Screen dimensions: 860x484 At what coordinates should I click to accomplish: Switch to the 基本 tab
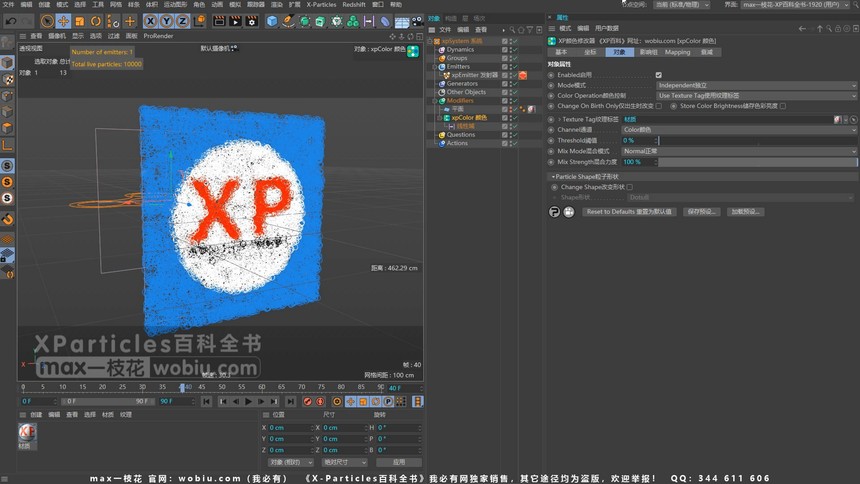(x=561, y=52)
